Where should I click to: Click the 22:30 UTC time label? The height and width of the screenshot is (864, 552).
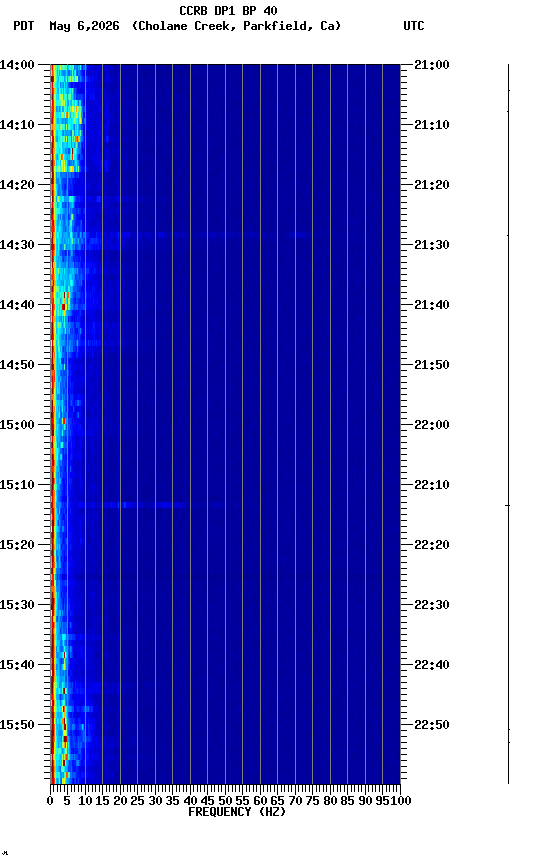432,605
